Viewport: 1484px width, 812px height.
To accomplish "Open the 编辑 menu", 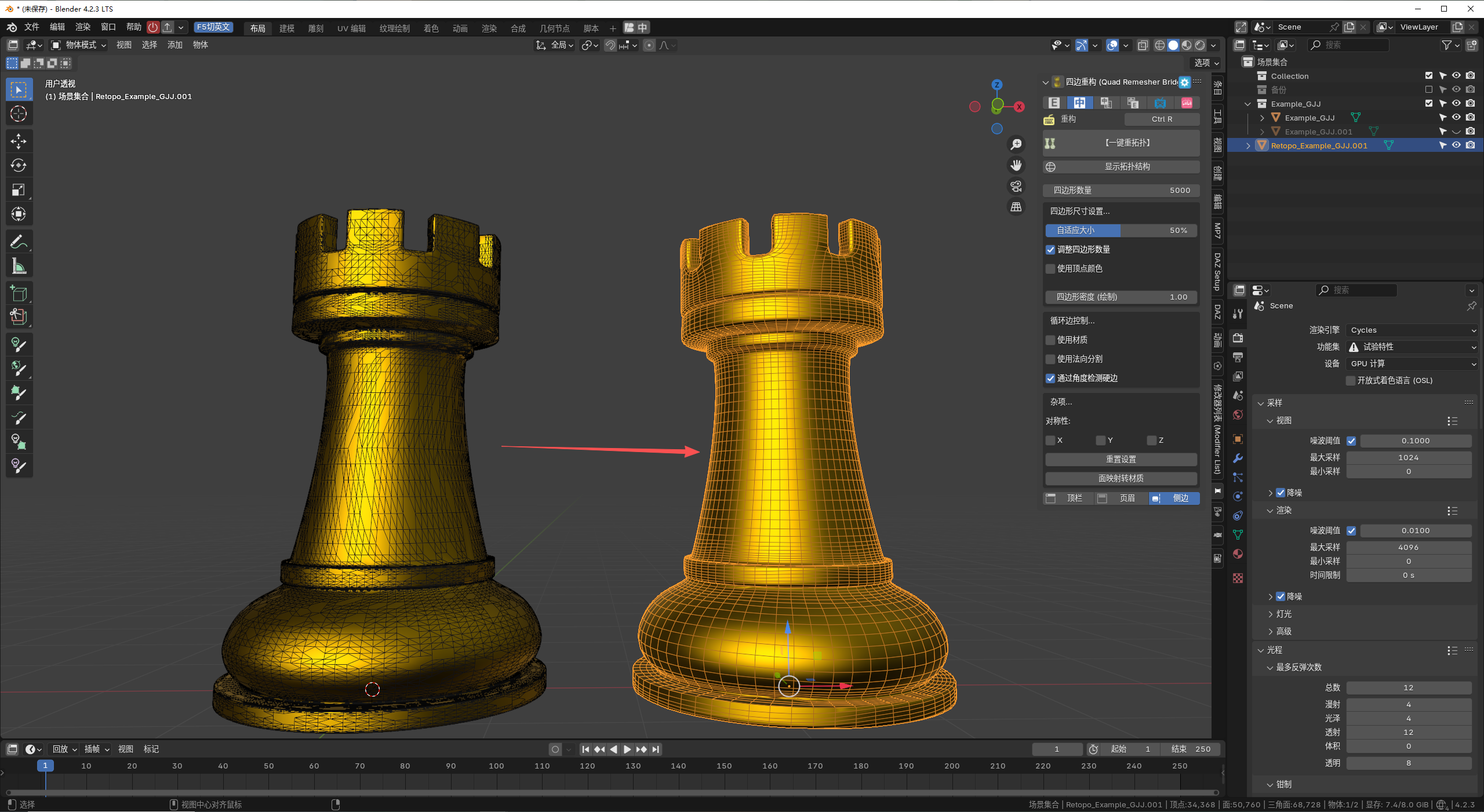I will (57, 27).
